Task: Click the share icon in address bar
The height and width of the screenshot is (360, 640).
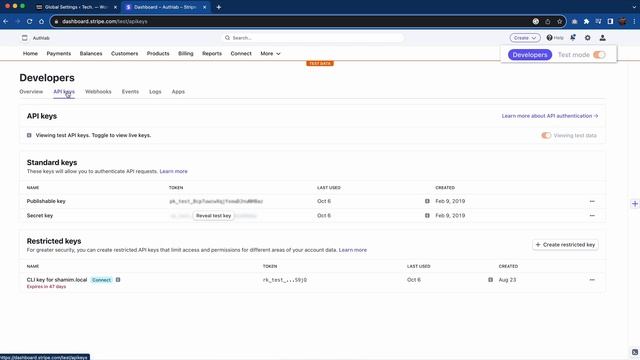Action: [548, 21]
